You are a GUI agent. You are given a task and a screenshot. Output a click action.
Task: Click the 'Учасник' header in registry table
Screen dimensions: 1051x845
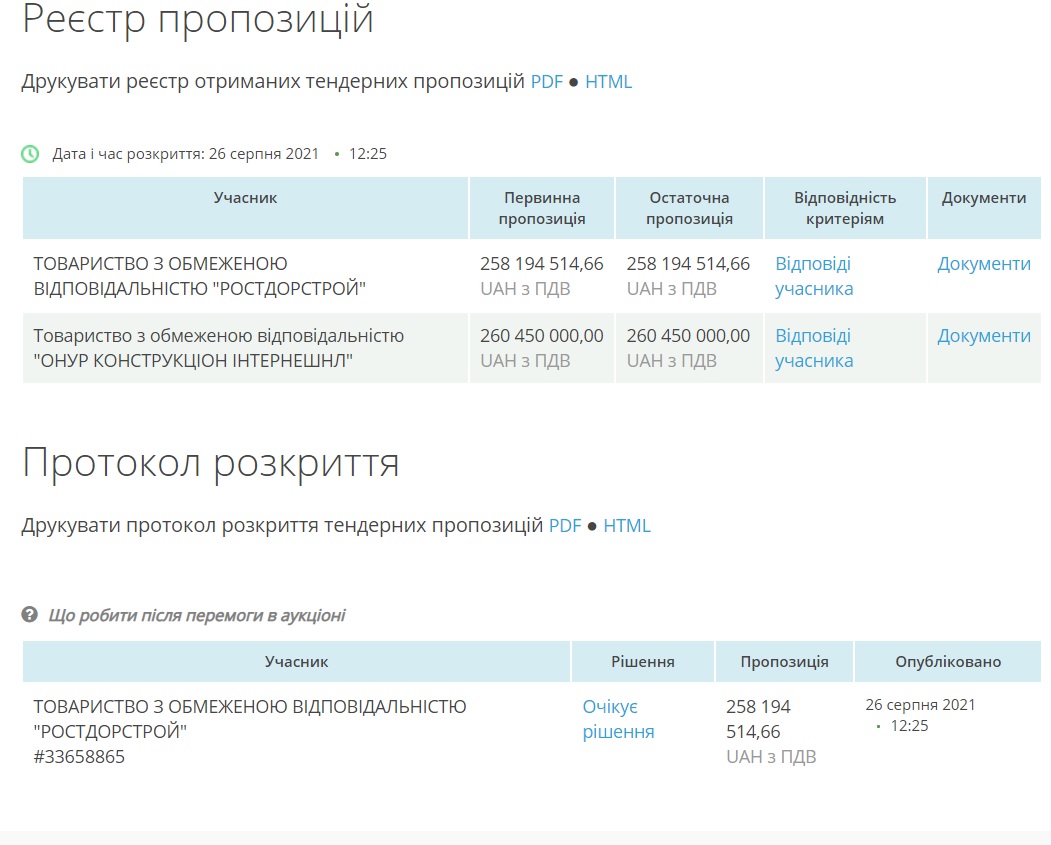[245, 208]
